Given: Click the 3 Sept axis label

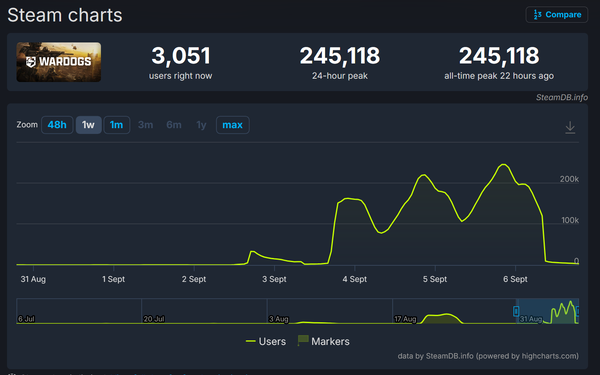Looking at the screenshot, I should (x=274, y=279).
